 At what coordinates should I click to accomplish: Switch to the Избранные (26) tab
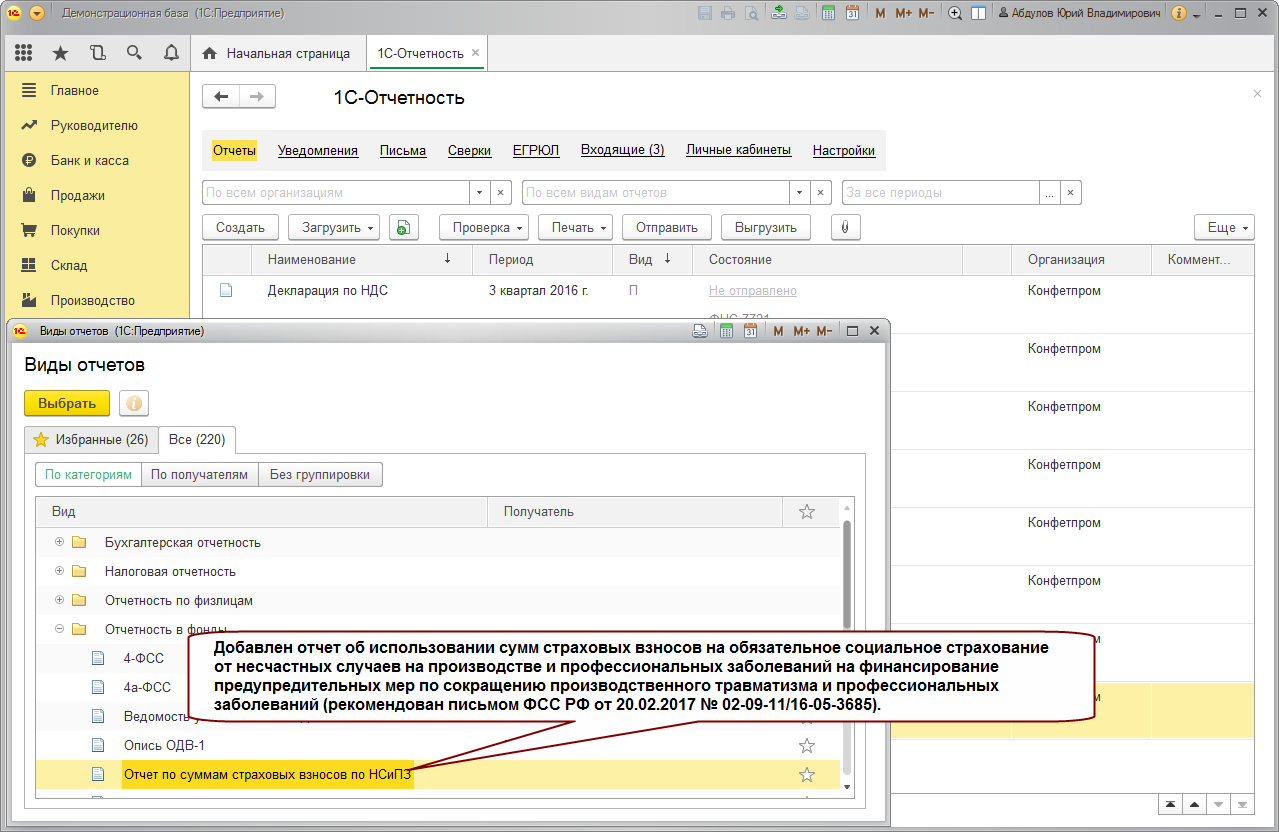(91, 440)
